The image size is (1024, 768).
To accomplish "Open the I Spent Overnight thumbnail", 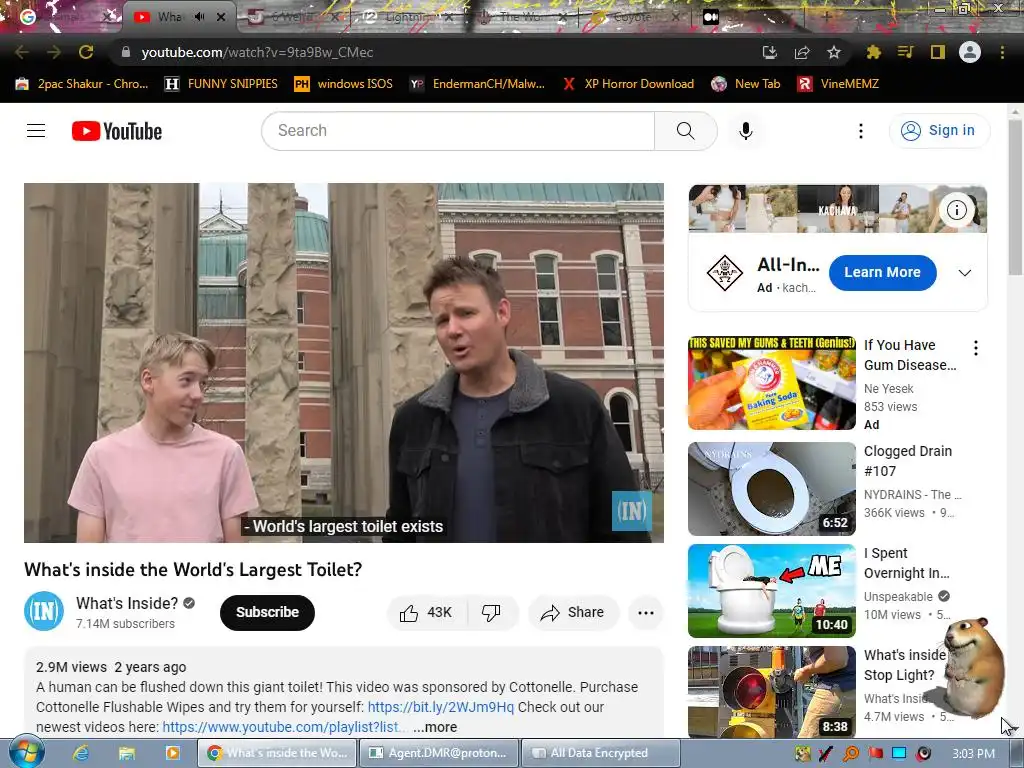I will tap(771, 590).
